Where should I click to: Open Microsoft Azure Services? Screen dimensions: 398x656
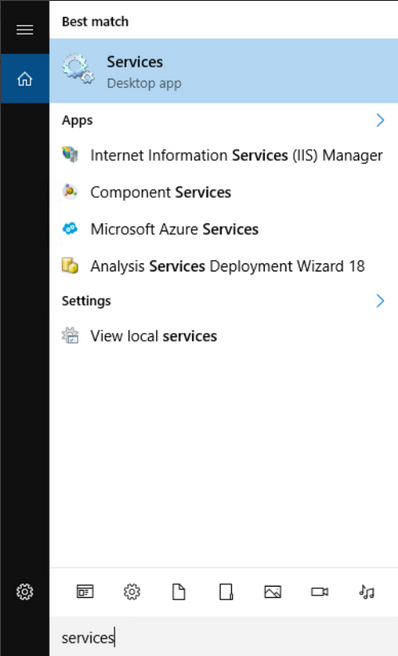point(224,229)
